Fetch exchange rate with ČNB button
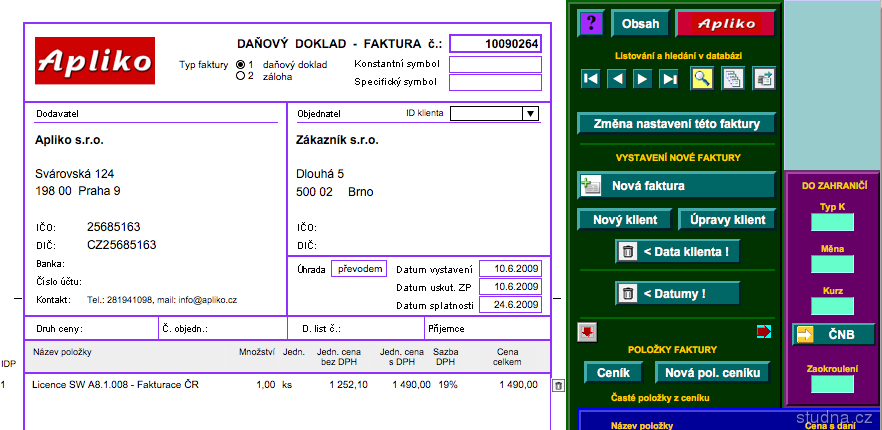 pyautogui.click(x=834, y=334)
